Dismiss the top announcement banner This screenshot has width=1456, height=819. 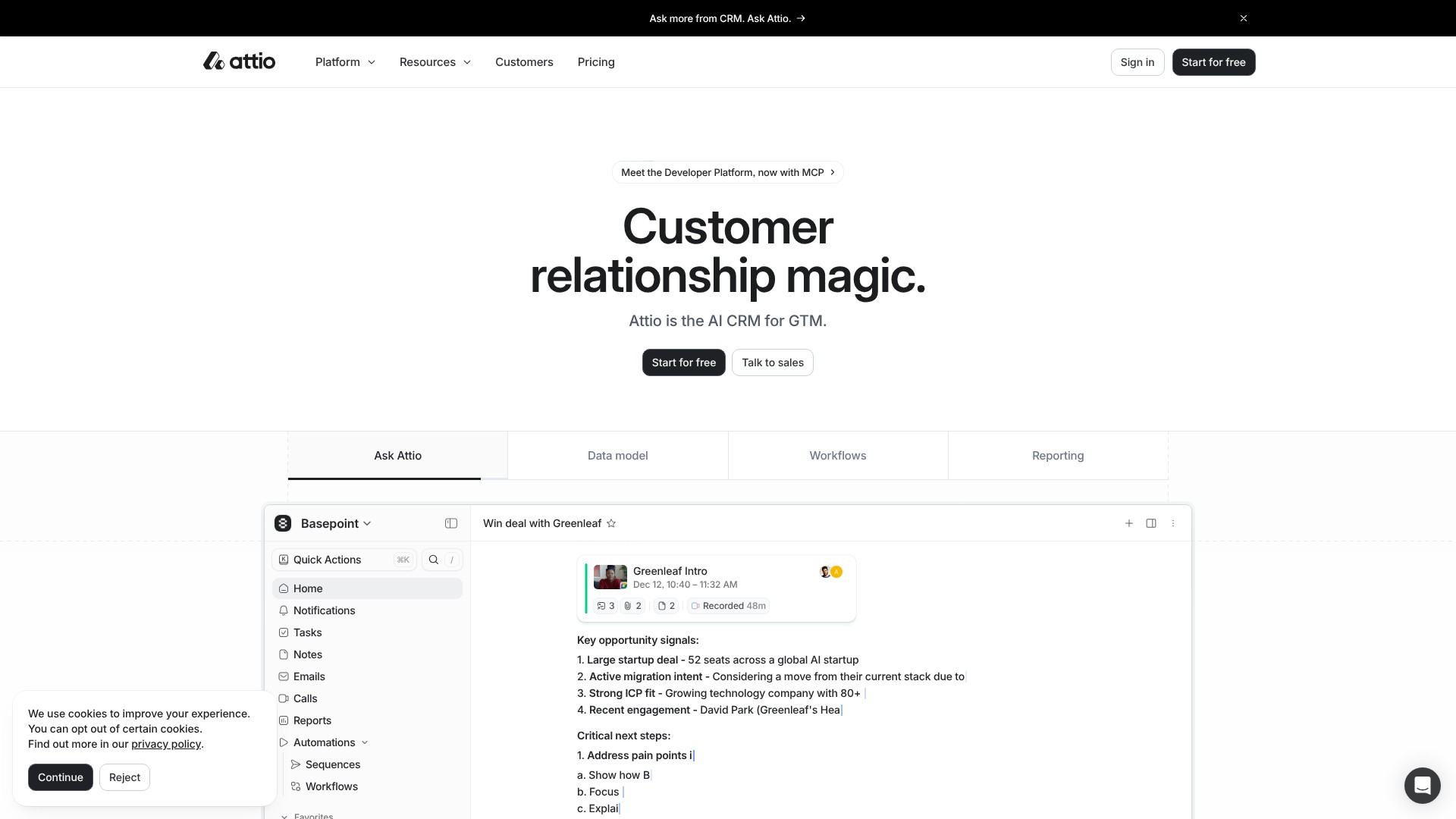(1244, 18)
